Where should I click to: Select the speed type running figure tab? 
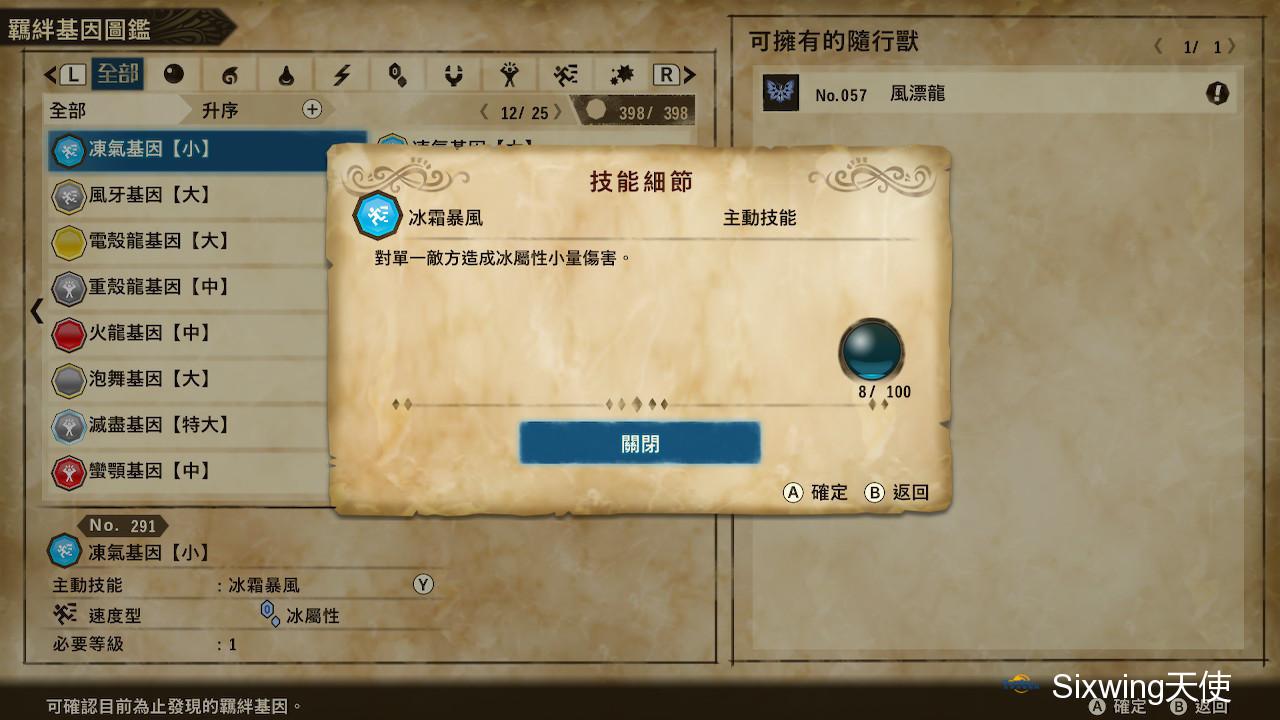566,75
